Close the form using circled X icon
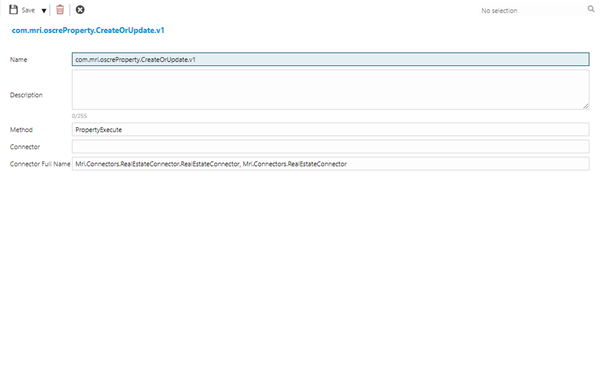This screenshot has width=600, height=372. (80, 10)
